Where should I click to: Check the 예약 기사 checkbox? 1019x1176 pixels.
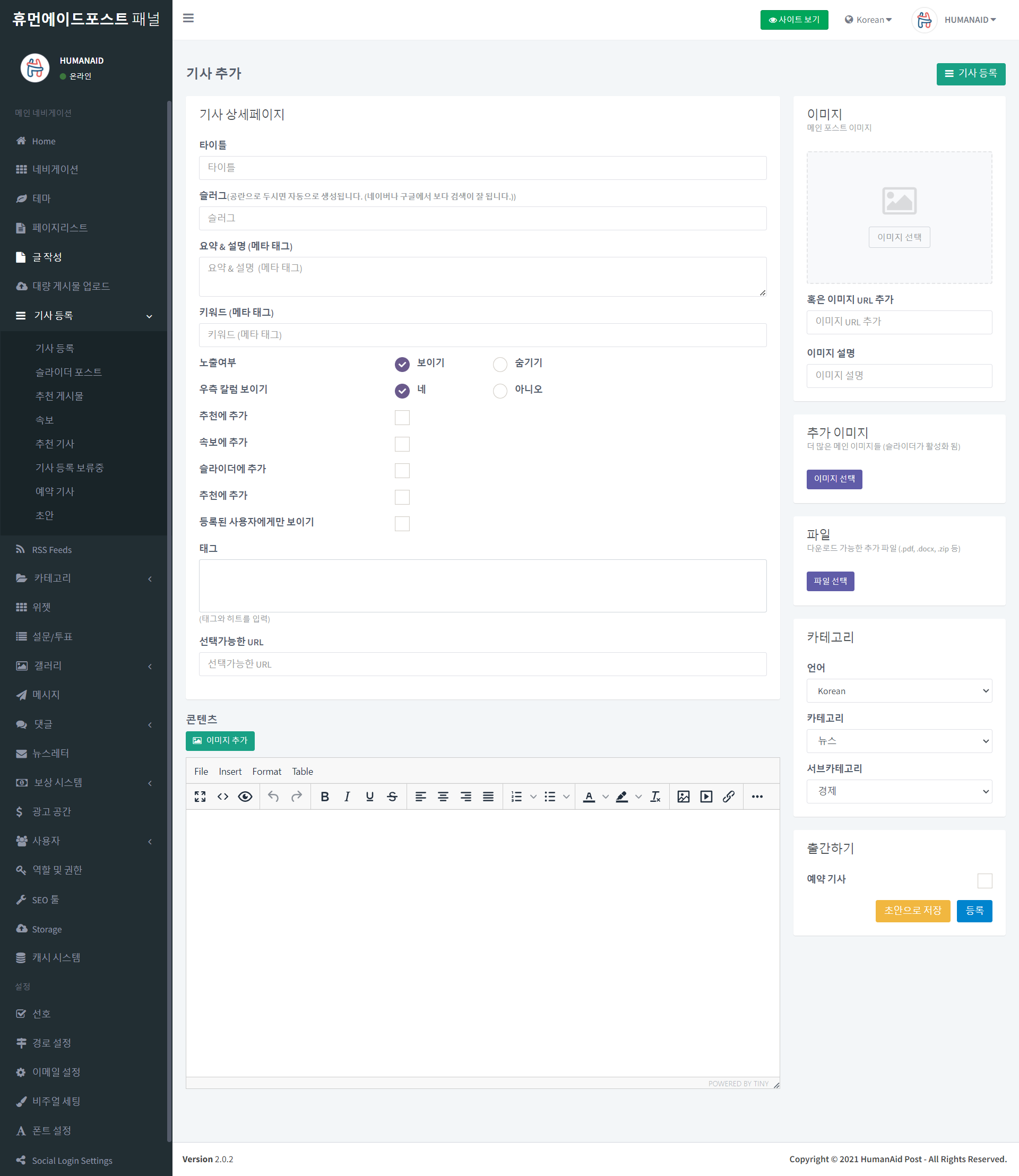pyautogui.click(x=985, y=881)
